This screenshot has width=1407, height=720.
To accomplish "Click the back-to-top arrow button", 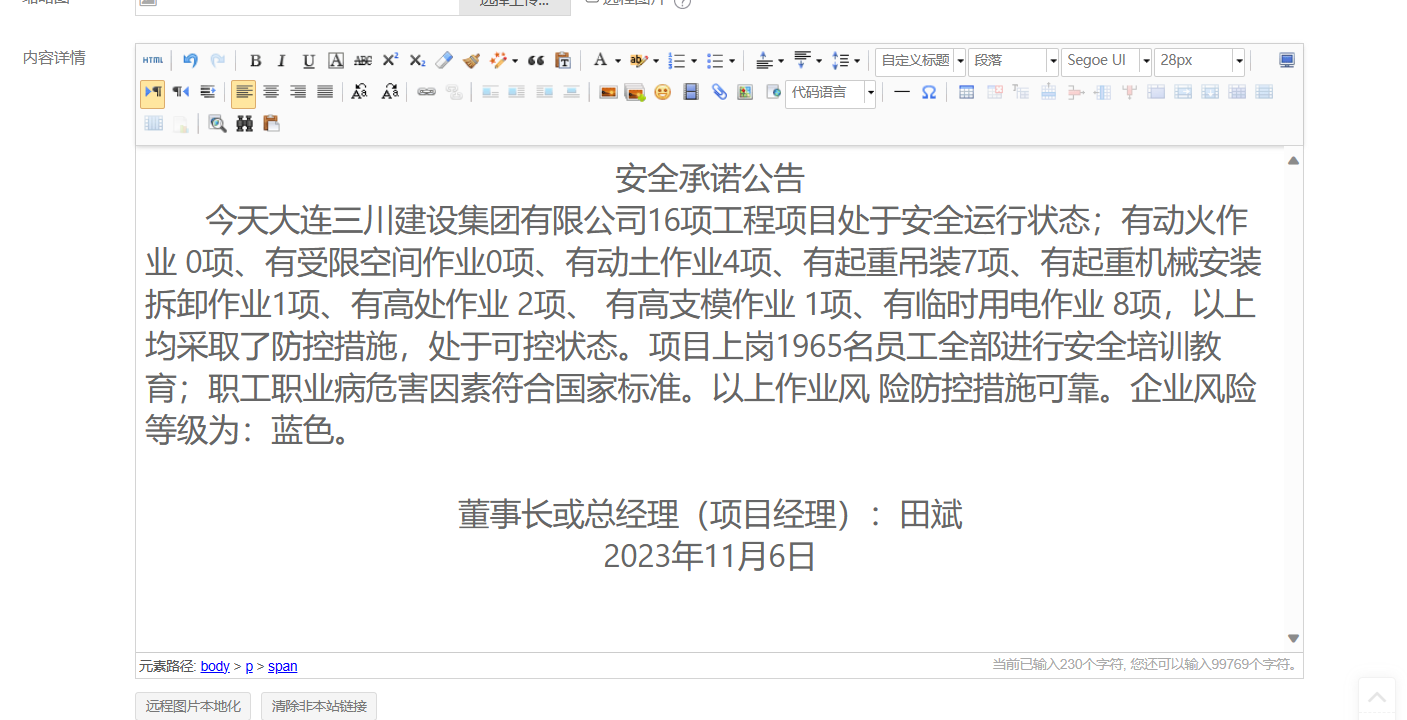I will pyautogui.click(x=1377, y=697).
